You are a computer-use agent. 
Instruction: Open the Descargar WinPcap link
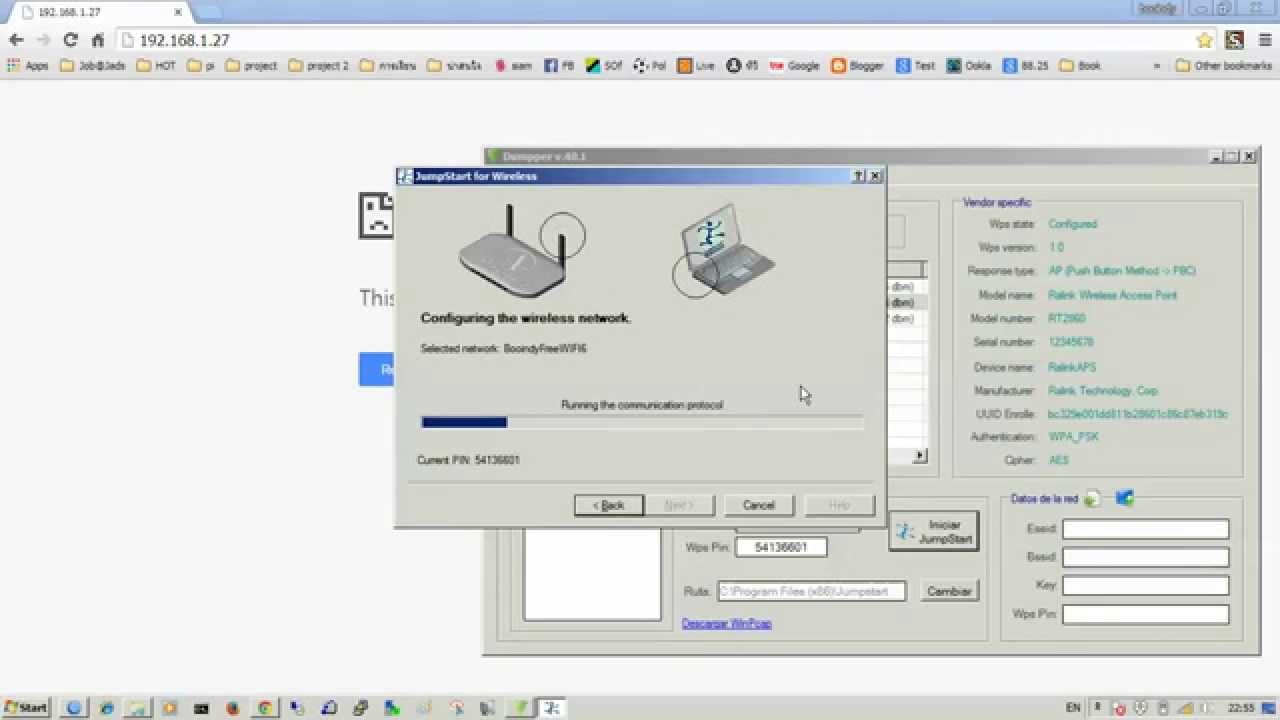[726, 624]
